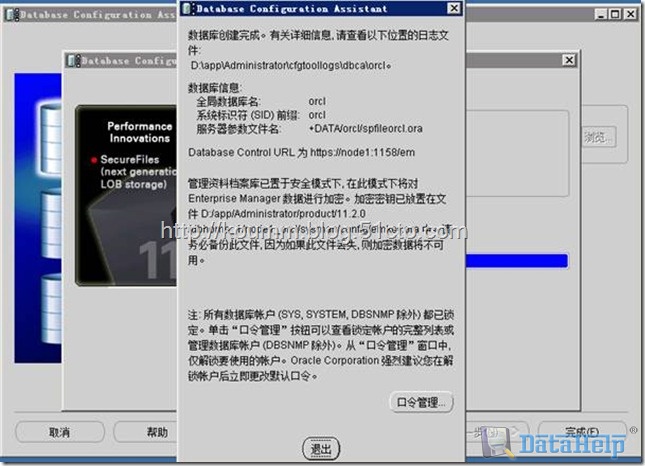The width and height of the screenshot is (645, 466).
Task: Open 口令管理... password management
Action: point(421,402)
